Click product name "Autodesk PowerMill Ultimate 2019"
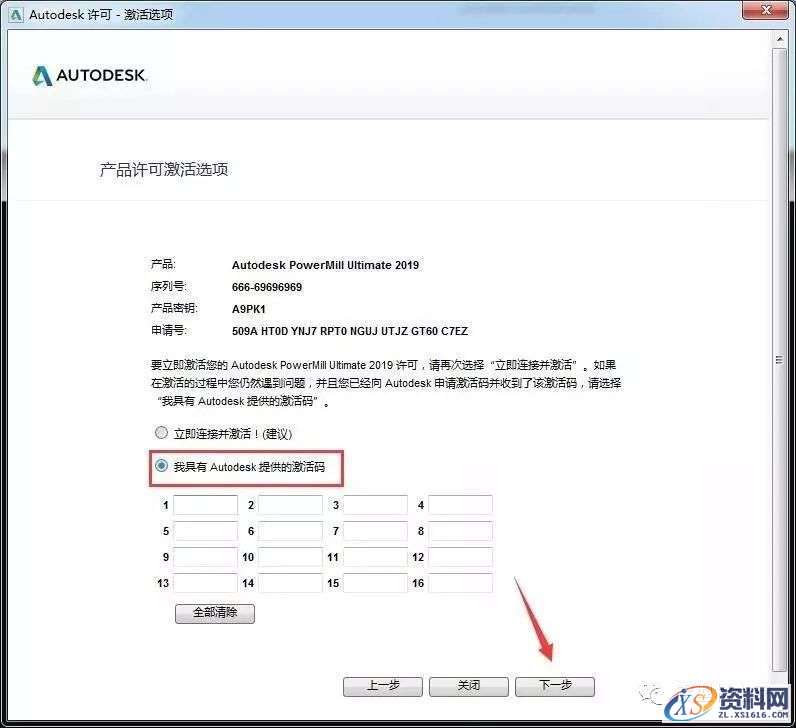Image resolution: width=796 pixels, height=728 pixels. (x=325, y=265)
